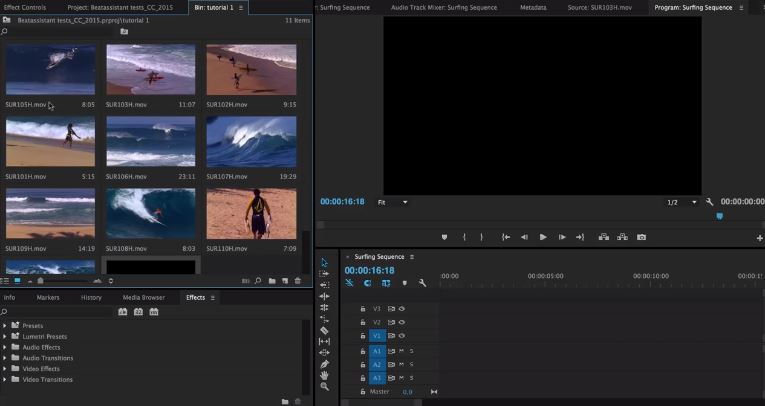This screenshot has height=406, width=765.
Task: Filter YUV effects icon
Action: pos(154,312)
